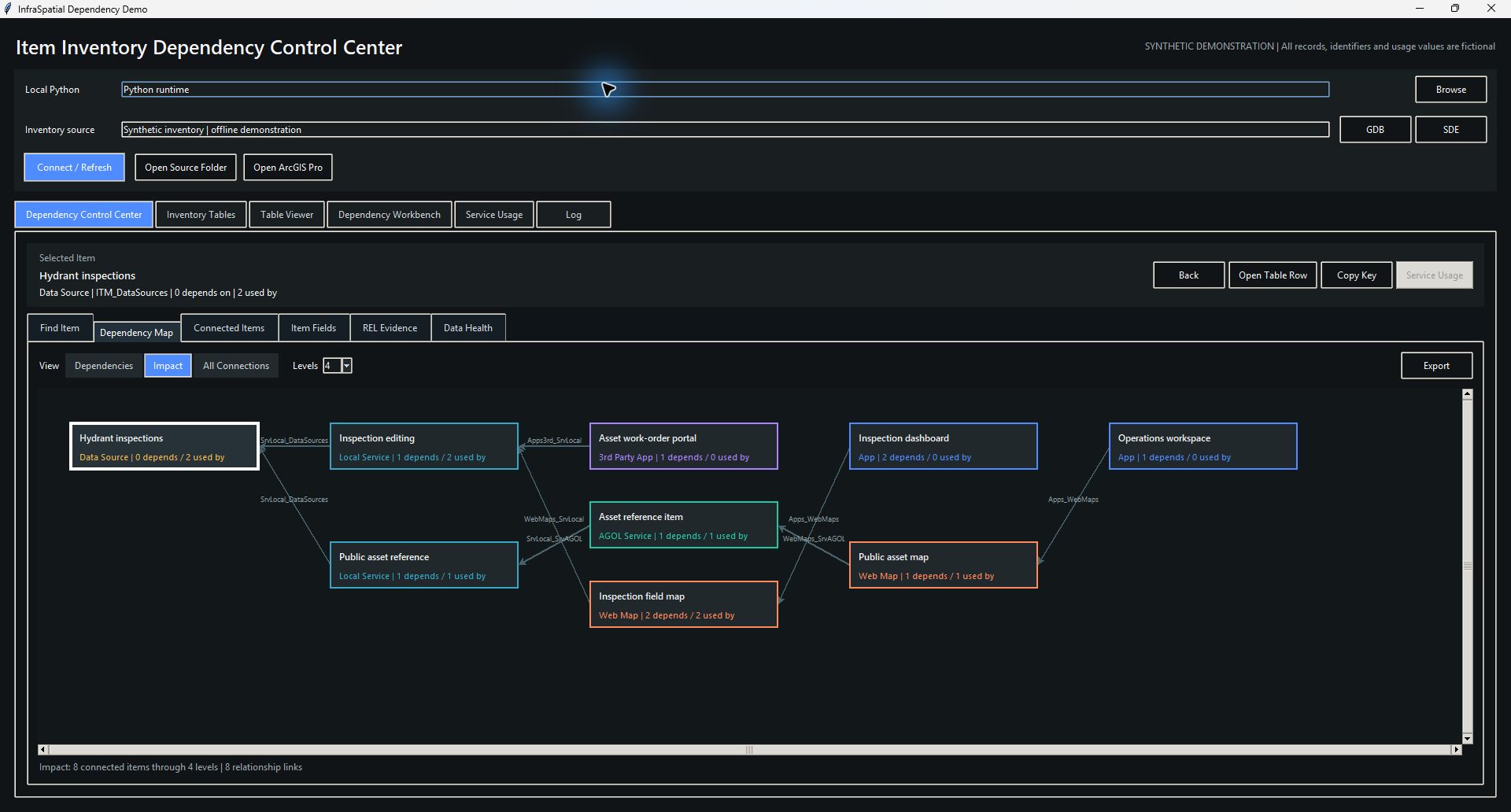1511x812 pixels.
Task: Switch to the Find Item sub-tab
Action: click(60, 328)
